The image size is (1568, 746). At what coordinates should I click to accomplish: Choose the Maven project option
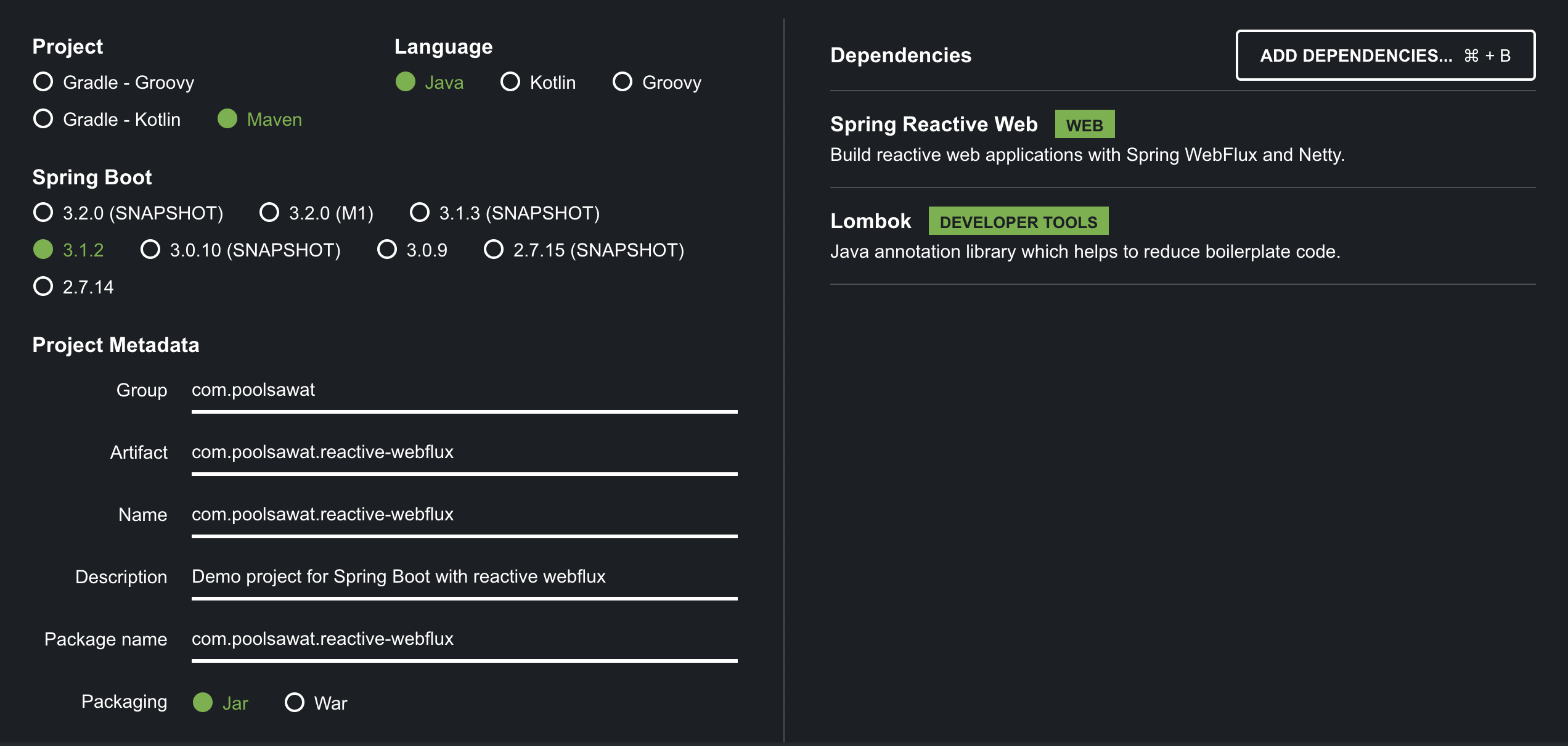260,119
